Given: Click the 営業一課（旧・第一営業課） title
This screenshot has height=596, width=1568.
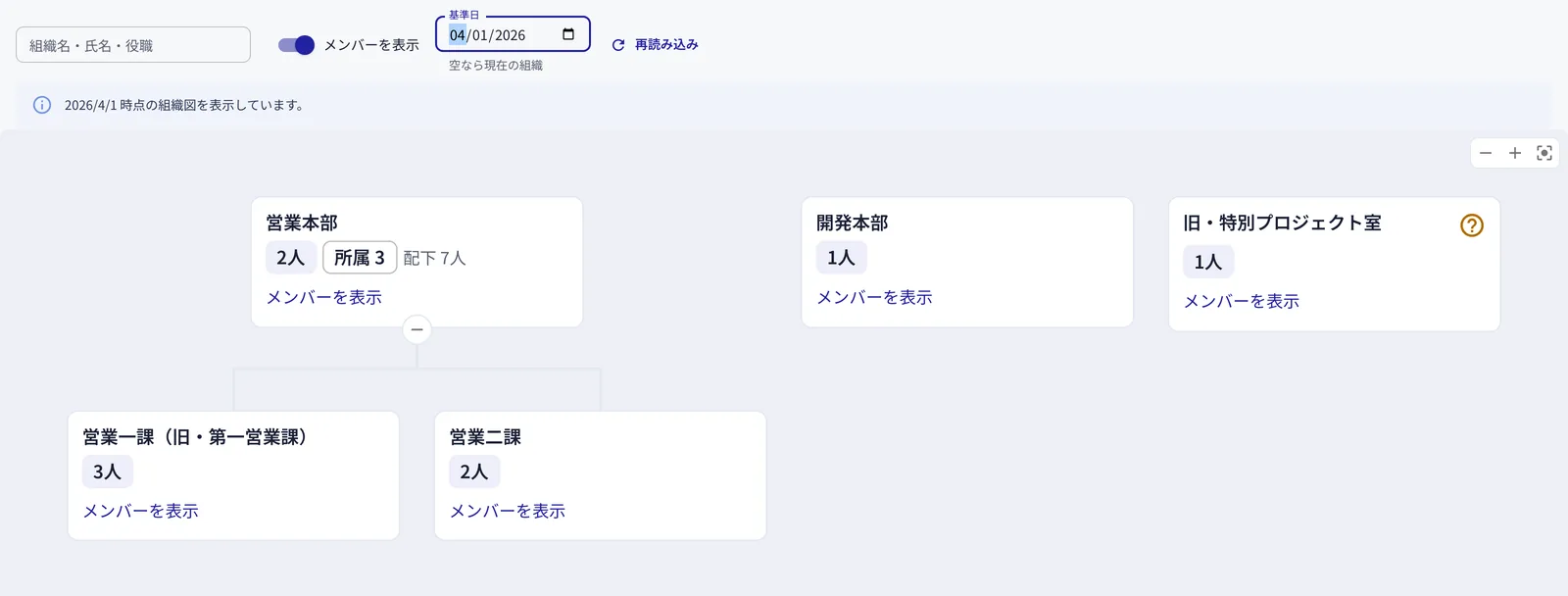Looking at the screenshot, I should pyautogui.click(x=195, y=436).
